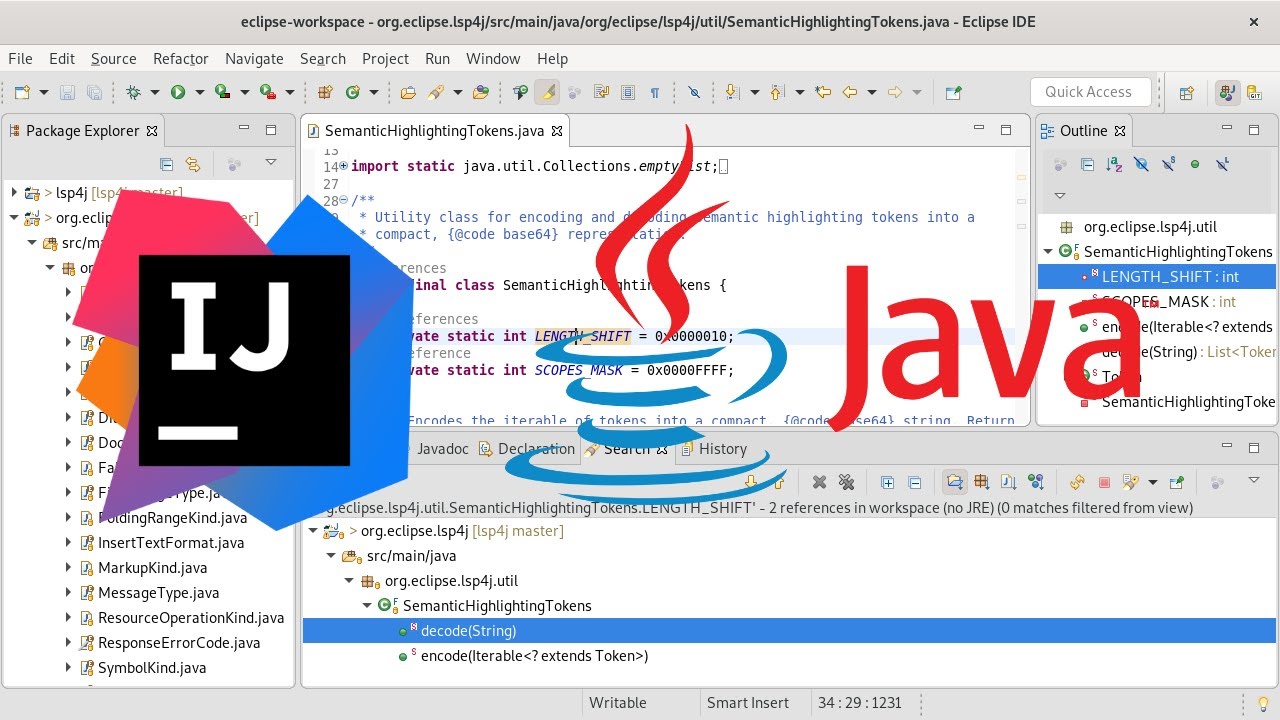The image size is (1280, 720).
Task: Collapse all in Outline view toolbar
Action: (x=1087, y=164)
